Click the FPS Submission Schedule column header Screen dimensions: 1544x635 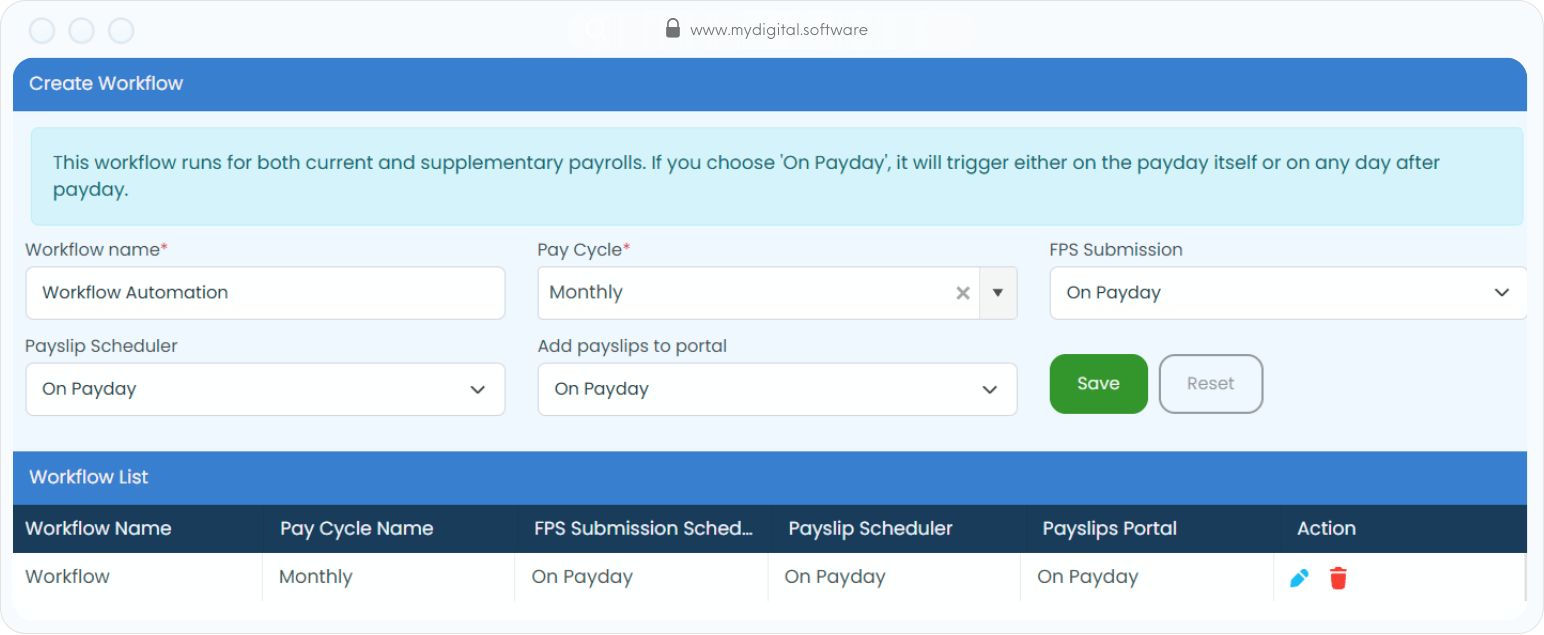643,528
